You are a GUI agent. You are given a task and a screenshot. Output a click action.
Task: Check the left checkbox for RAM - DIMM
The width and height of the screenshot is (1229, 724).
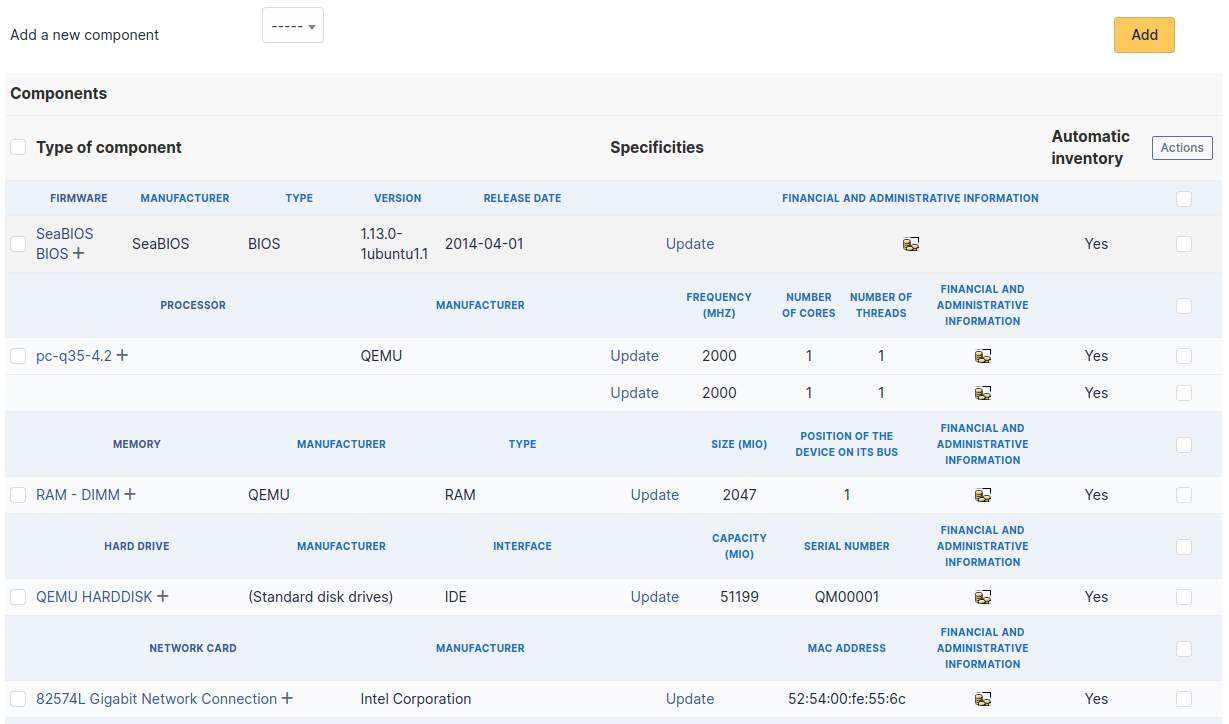coord(18,495)
